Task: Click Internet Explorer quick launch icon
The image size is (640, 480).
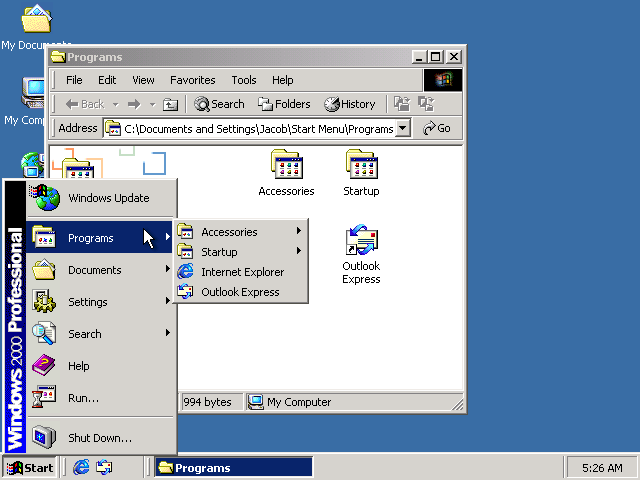Action: tap(81, 467)
